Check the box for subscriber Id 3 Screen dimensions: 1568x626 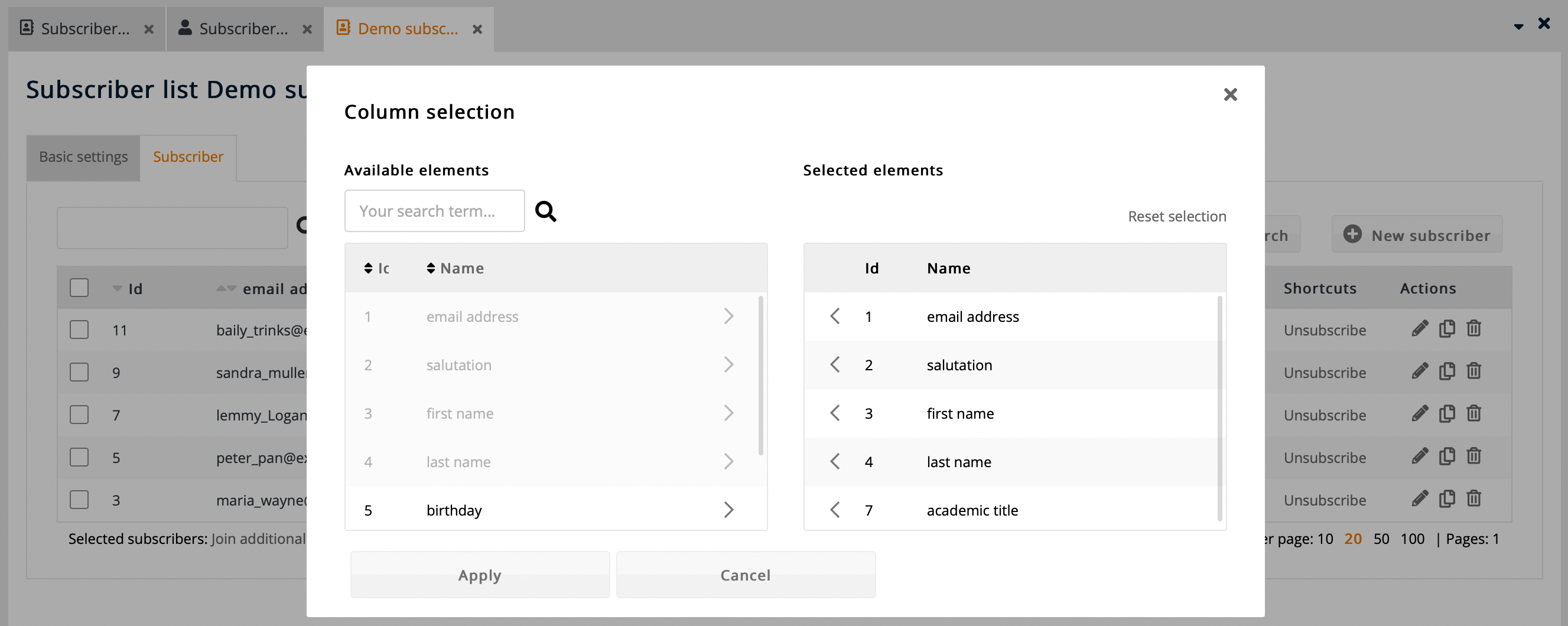tap(79, 500)
